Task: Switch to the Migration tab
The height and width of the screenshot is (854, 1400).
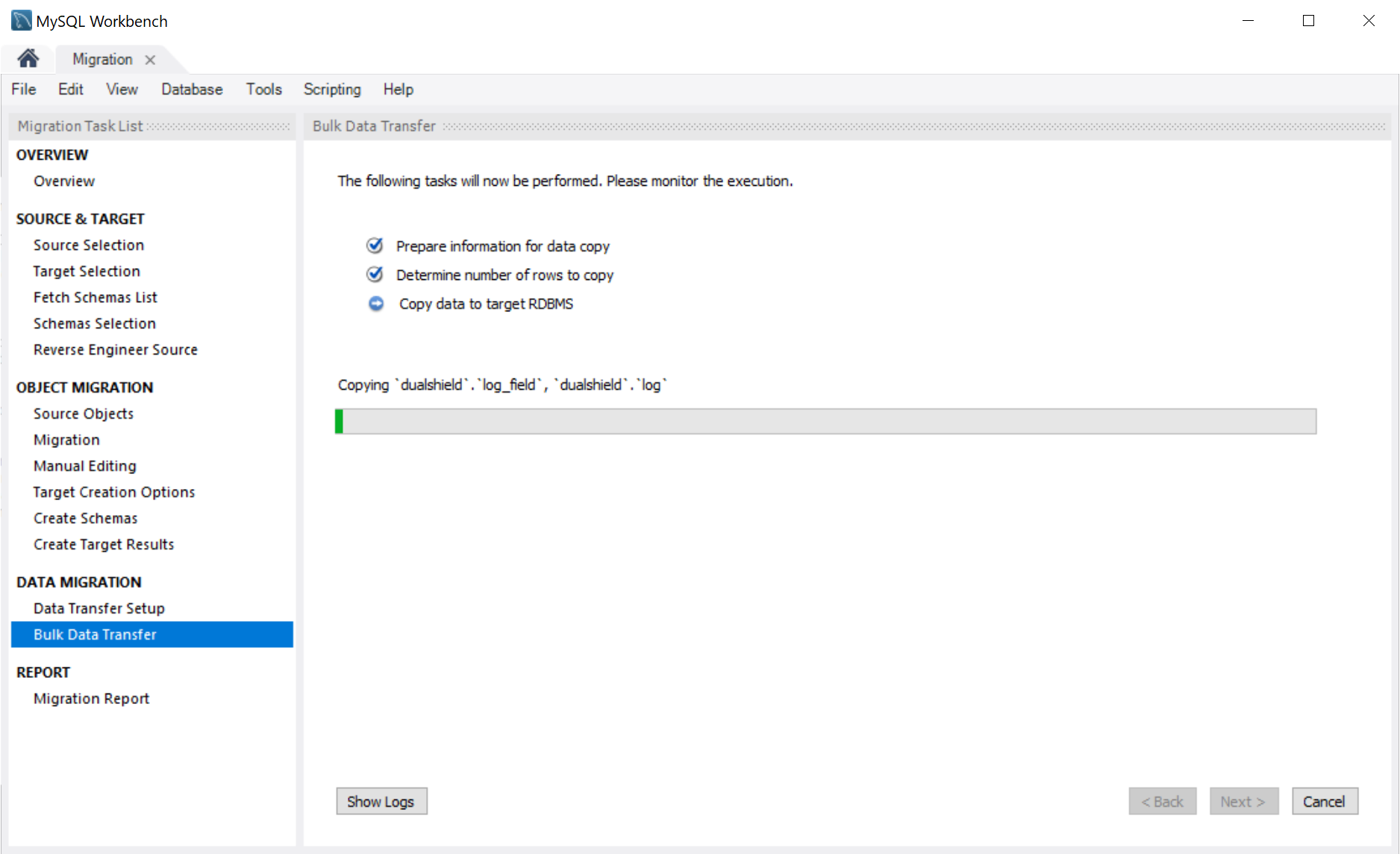Action: pyautogui.click(x=102, y=60)
